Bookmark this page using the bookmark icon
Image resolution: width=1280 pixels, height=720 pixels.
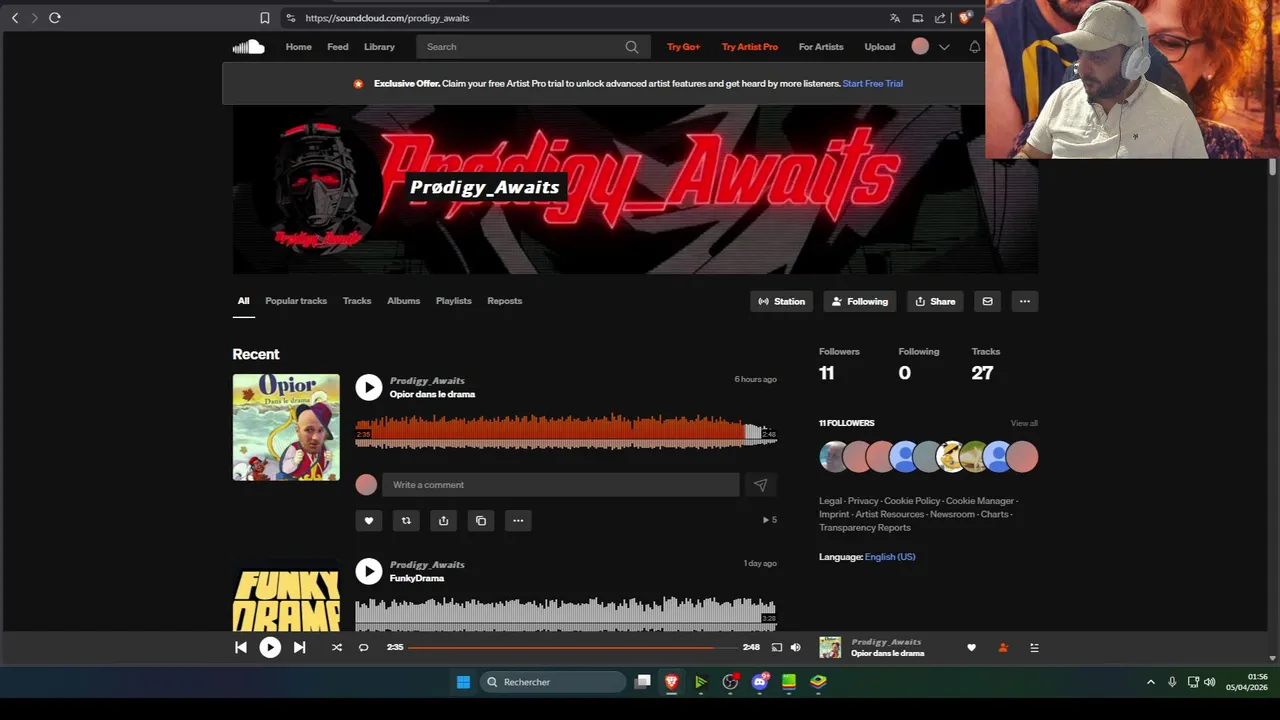(265, 18)
